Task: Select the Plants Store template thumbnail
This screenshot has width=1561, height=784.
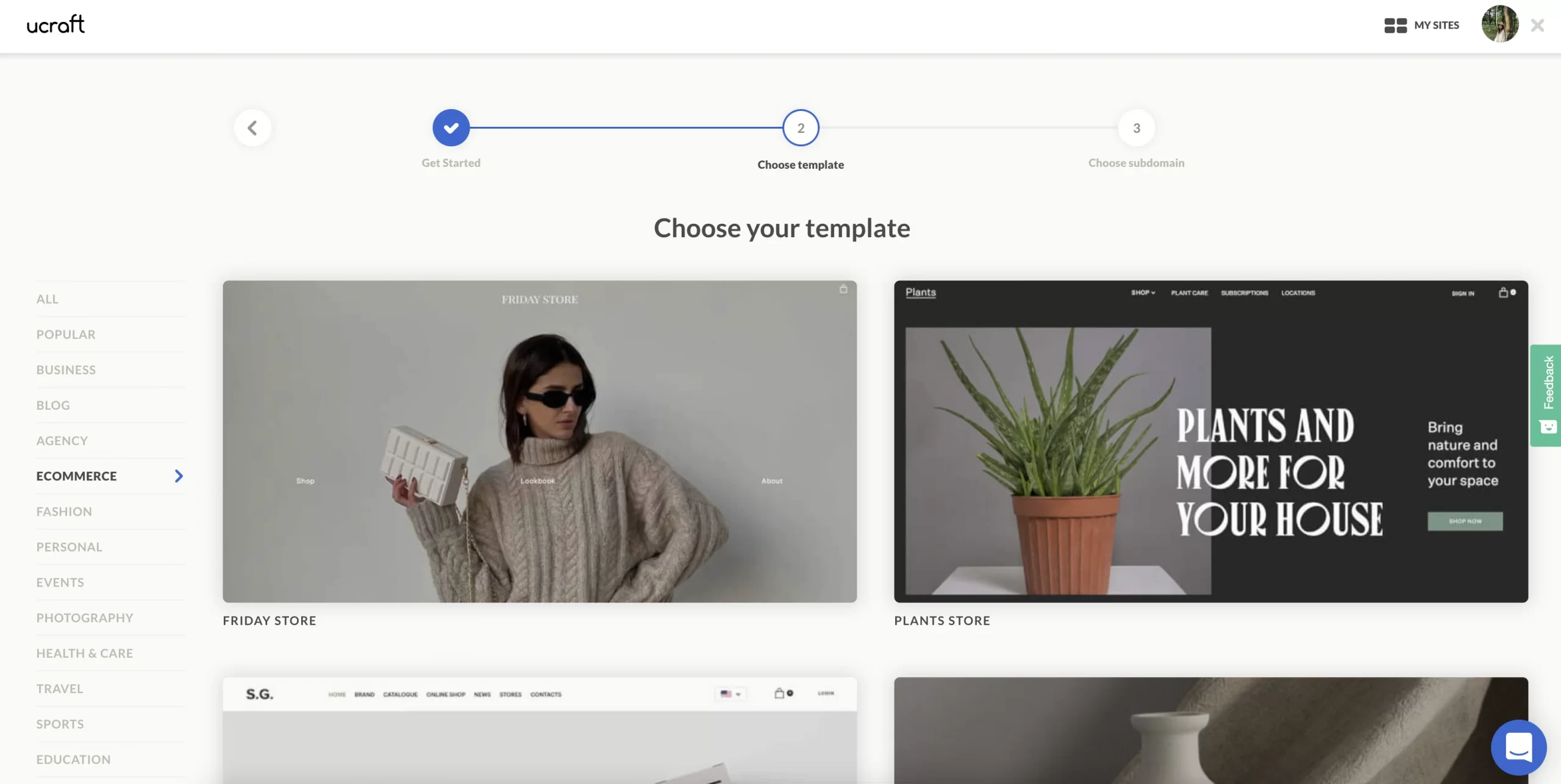Action: [x=1210, y=441]
